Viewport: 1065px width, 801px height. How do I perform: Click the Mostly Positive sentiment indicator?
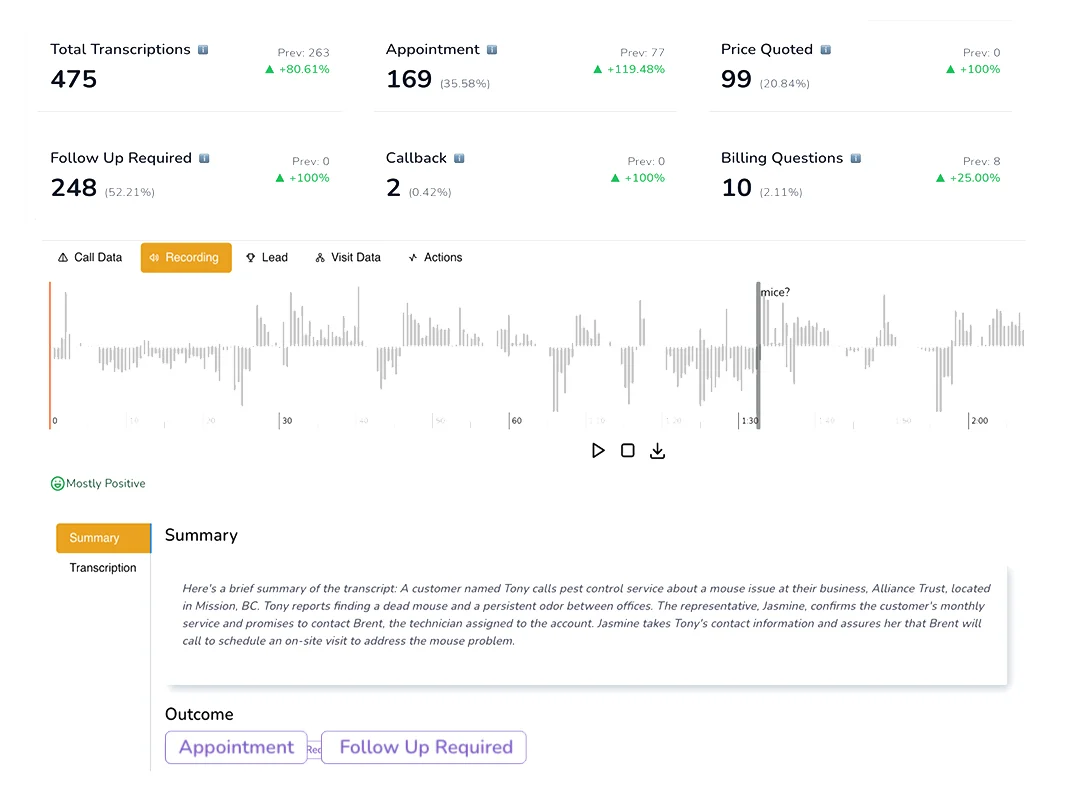(x=98, y=484)
